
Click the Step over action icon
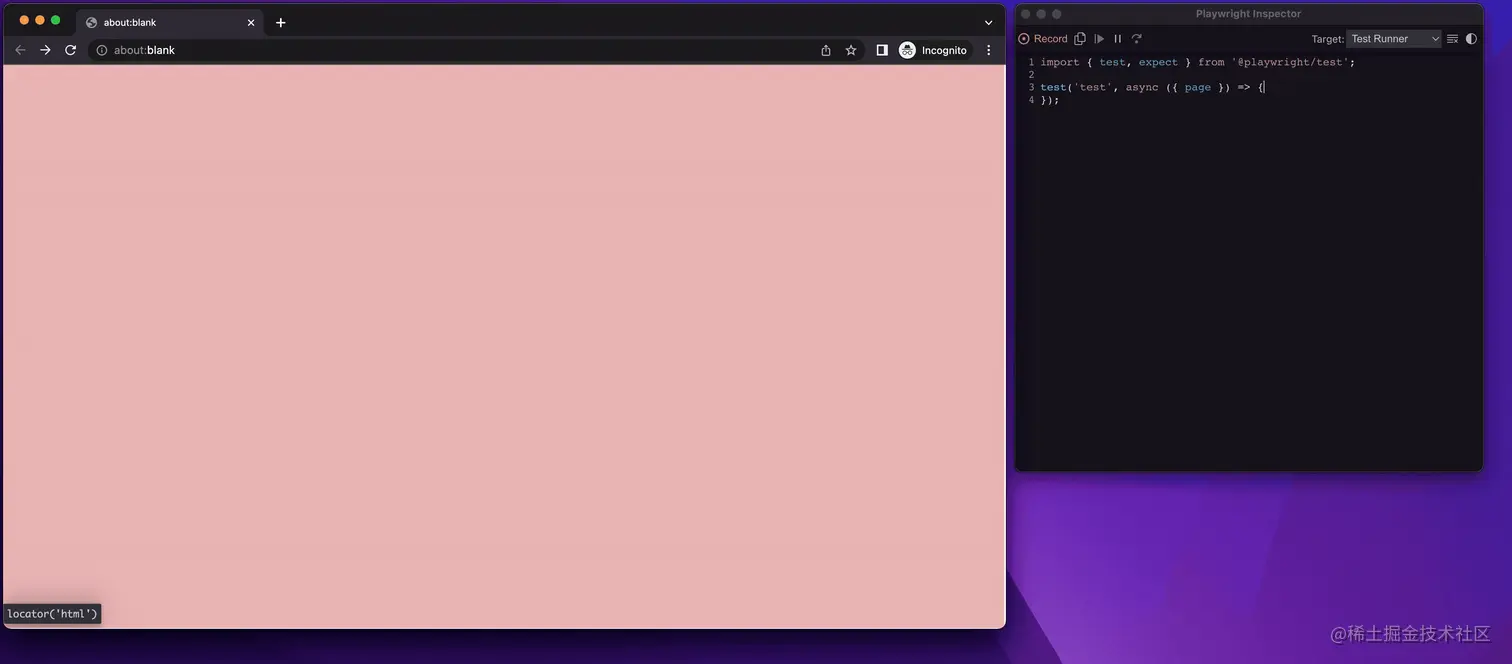tap(1136, 38)
